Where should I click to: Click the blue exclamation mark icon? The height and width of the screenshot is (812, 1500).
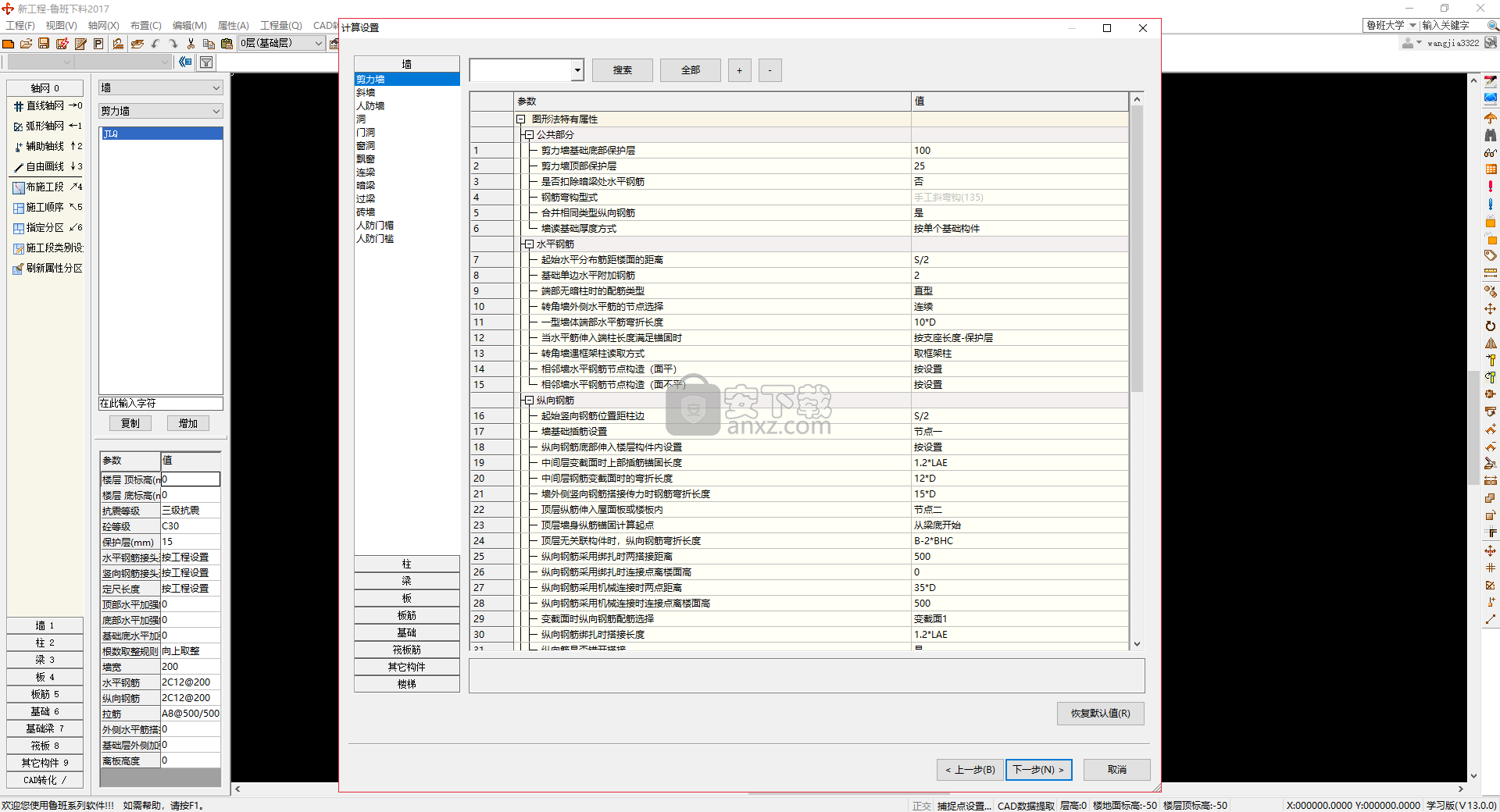(1491, 204)
